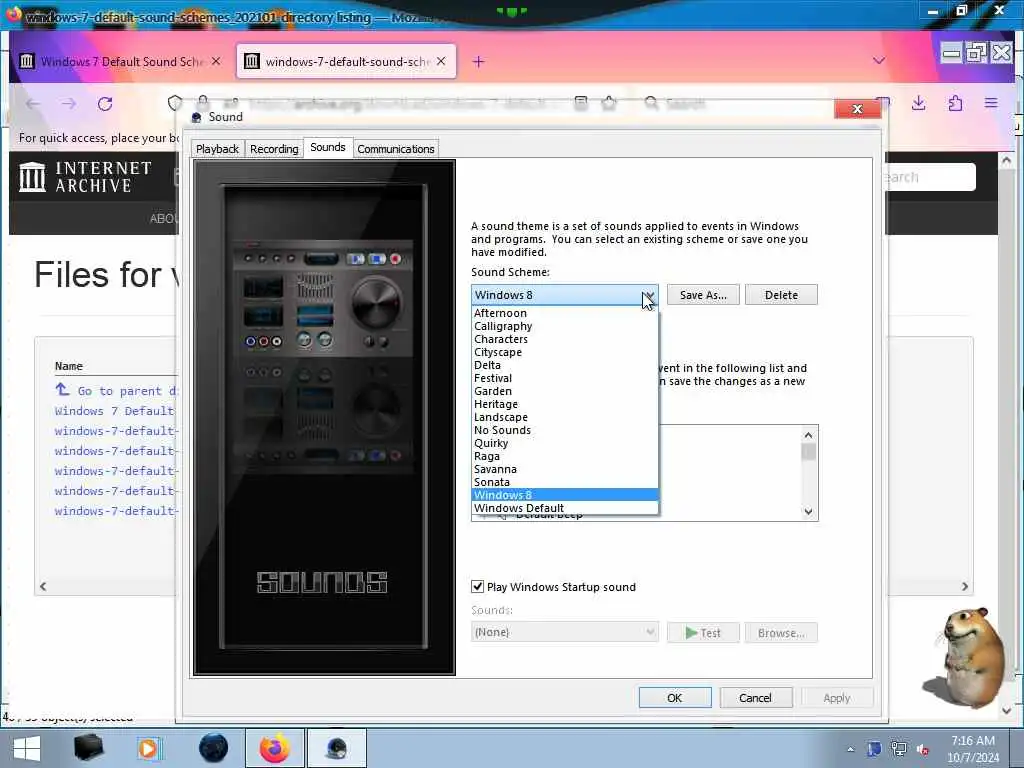
Task: Open Firefox application hamburger menu
Action: [x=991, y=103]
